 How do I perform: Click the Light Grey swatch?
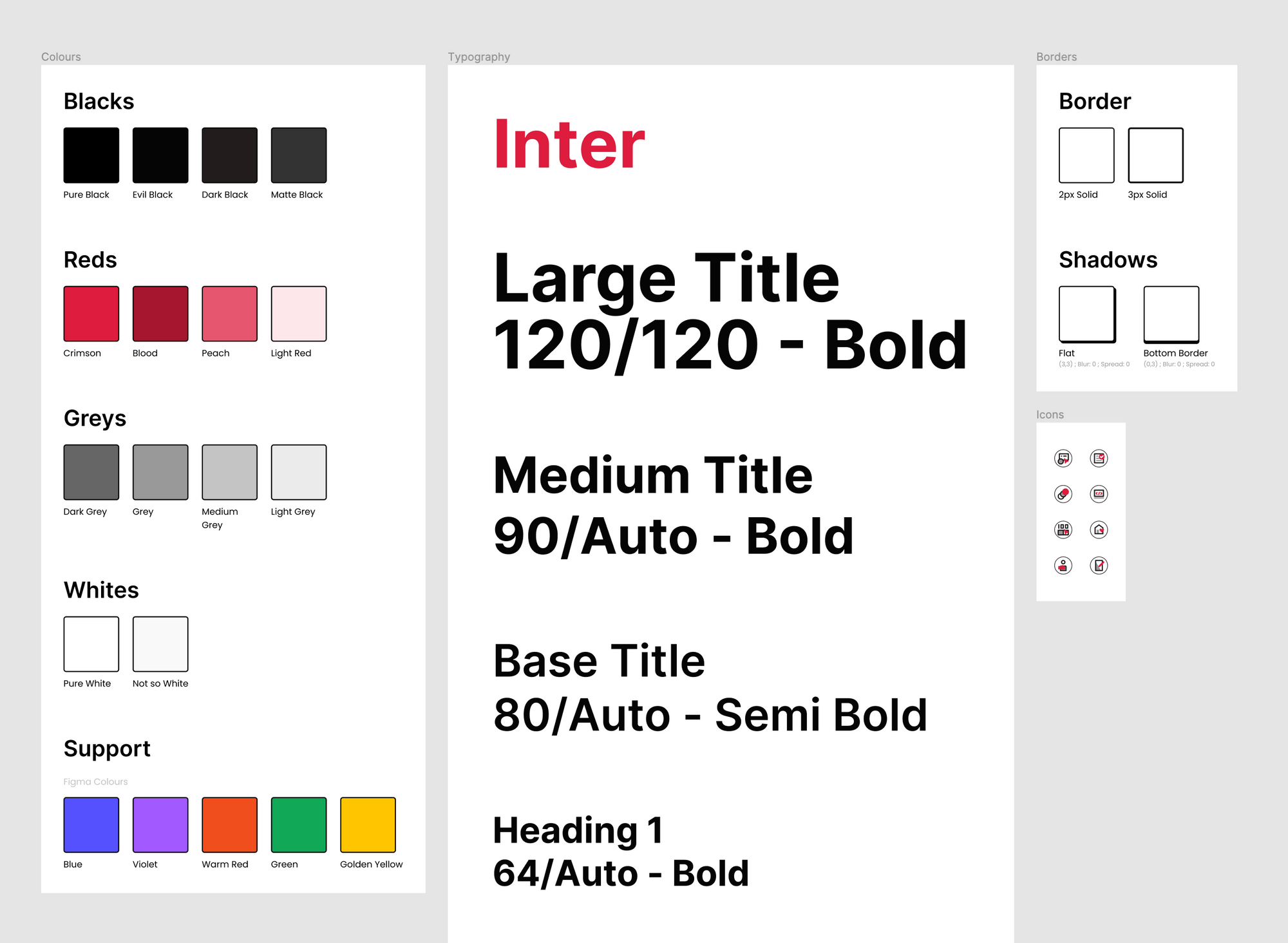point(299,472)
